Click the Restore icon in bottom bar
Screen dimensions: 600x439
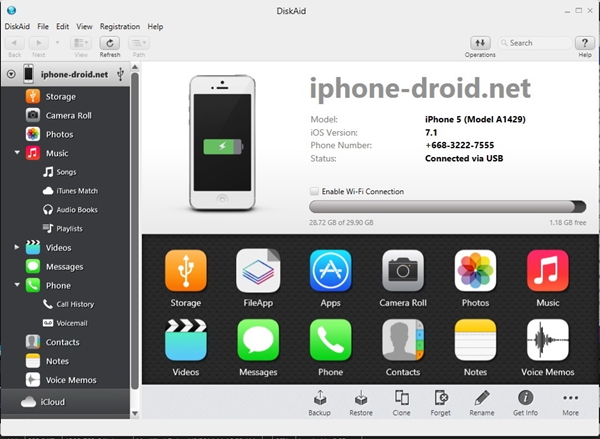pyautogui.click(x=361, y=398)
